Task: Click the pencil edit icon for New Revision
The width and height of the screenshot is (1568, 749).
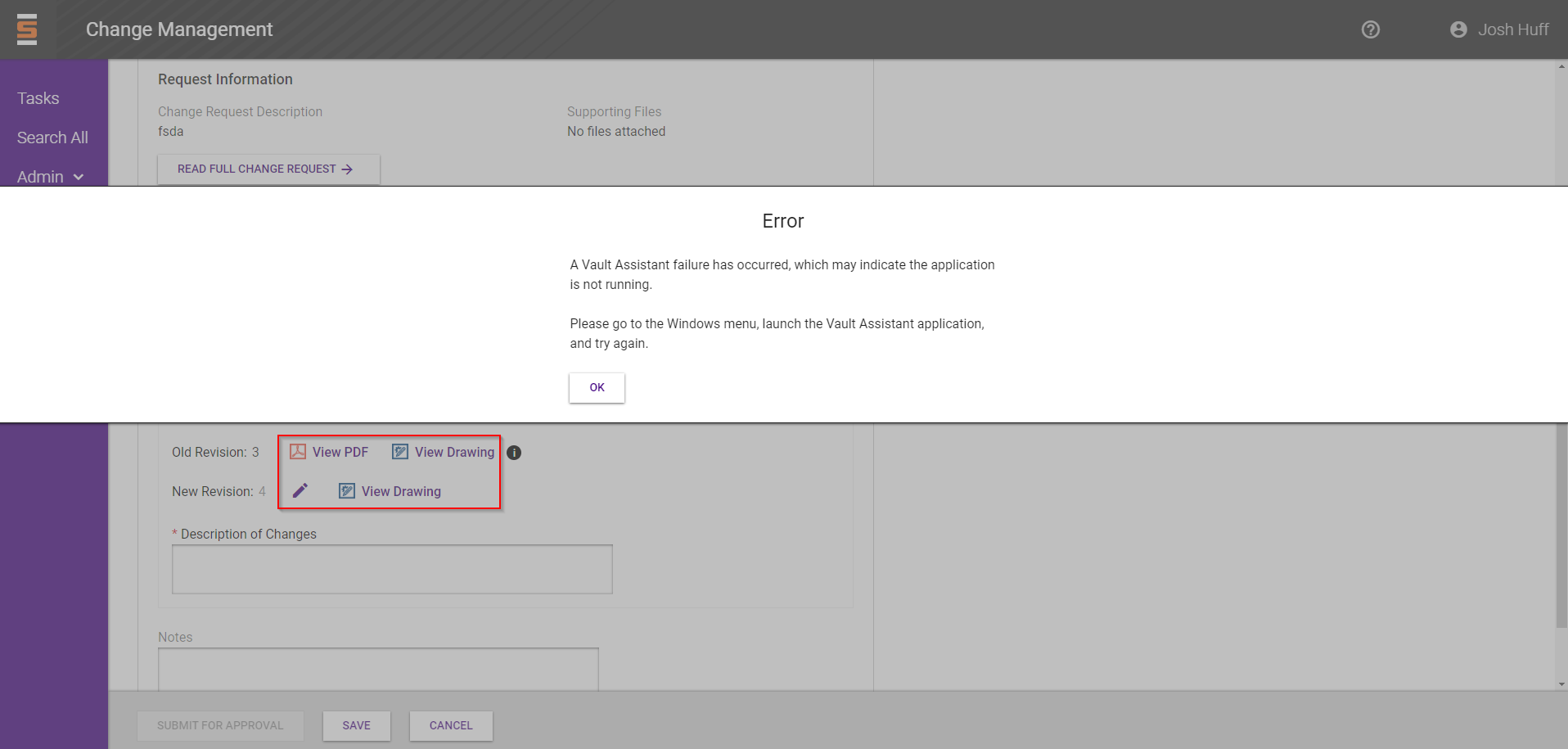Action: (x=300, y=490)
